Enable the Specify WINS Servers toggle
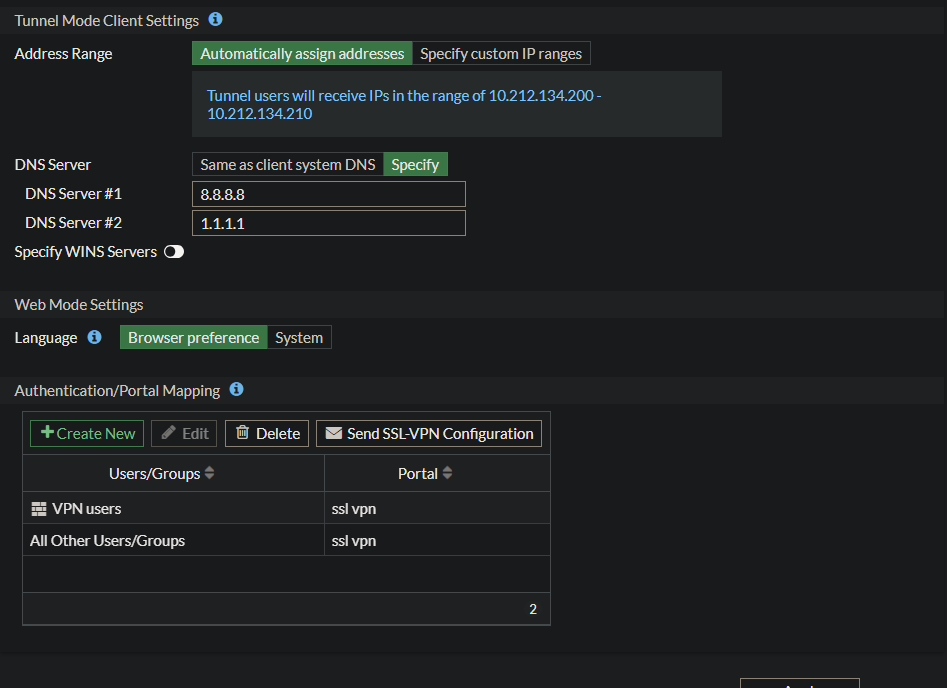The height and width of the screenshot is (688, 947). (174, 252)
